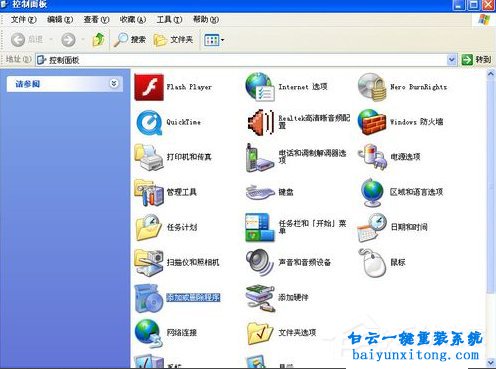The height and width of the screenshot is (369, 496).
Task: Click the QuickTime label text
Action: tap(184, 122)
